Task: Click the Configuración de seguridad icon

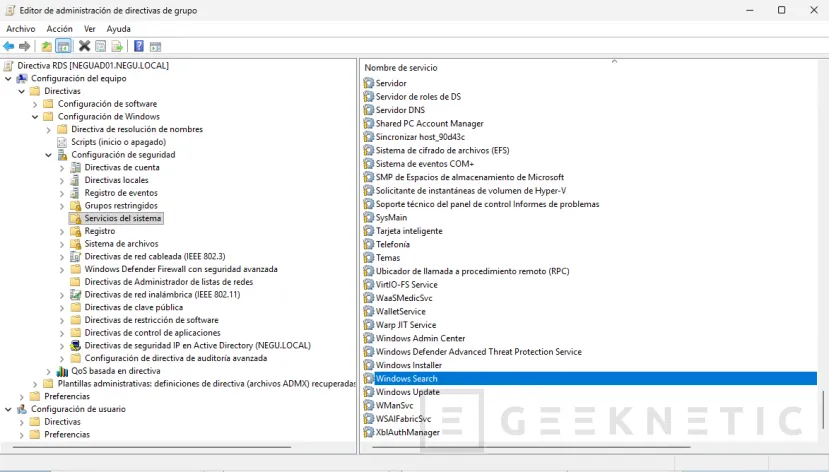Action: pyautogui.click(x=62, y=155)
